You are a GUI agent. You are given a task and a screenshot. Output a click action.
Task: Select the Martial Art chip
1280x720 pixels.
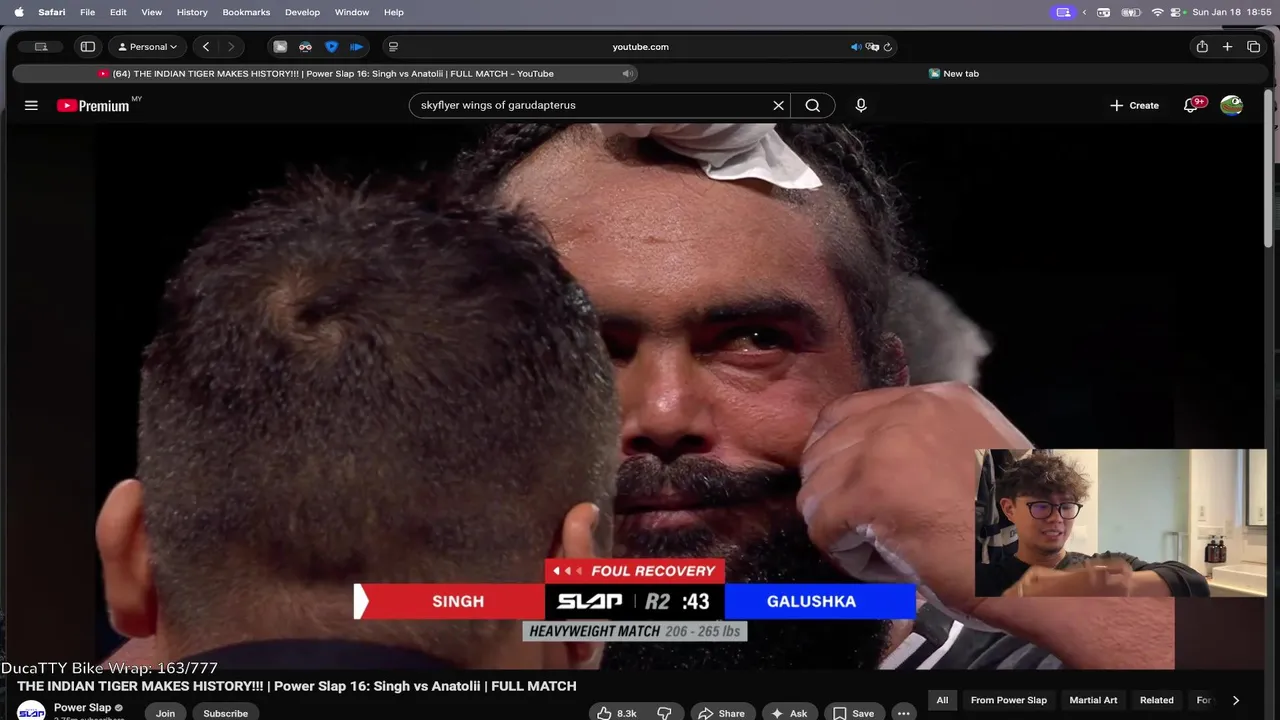coord(1093,700)
